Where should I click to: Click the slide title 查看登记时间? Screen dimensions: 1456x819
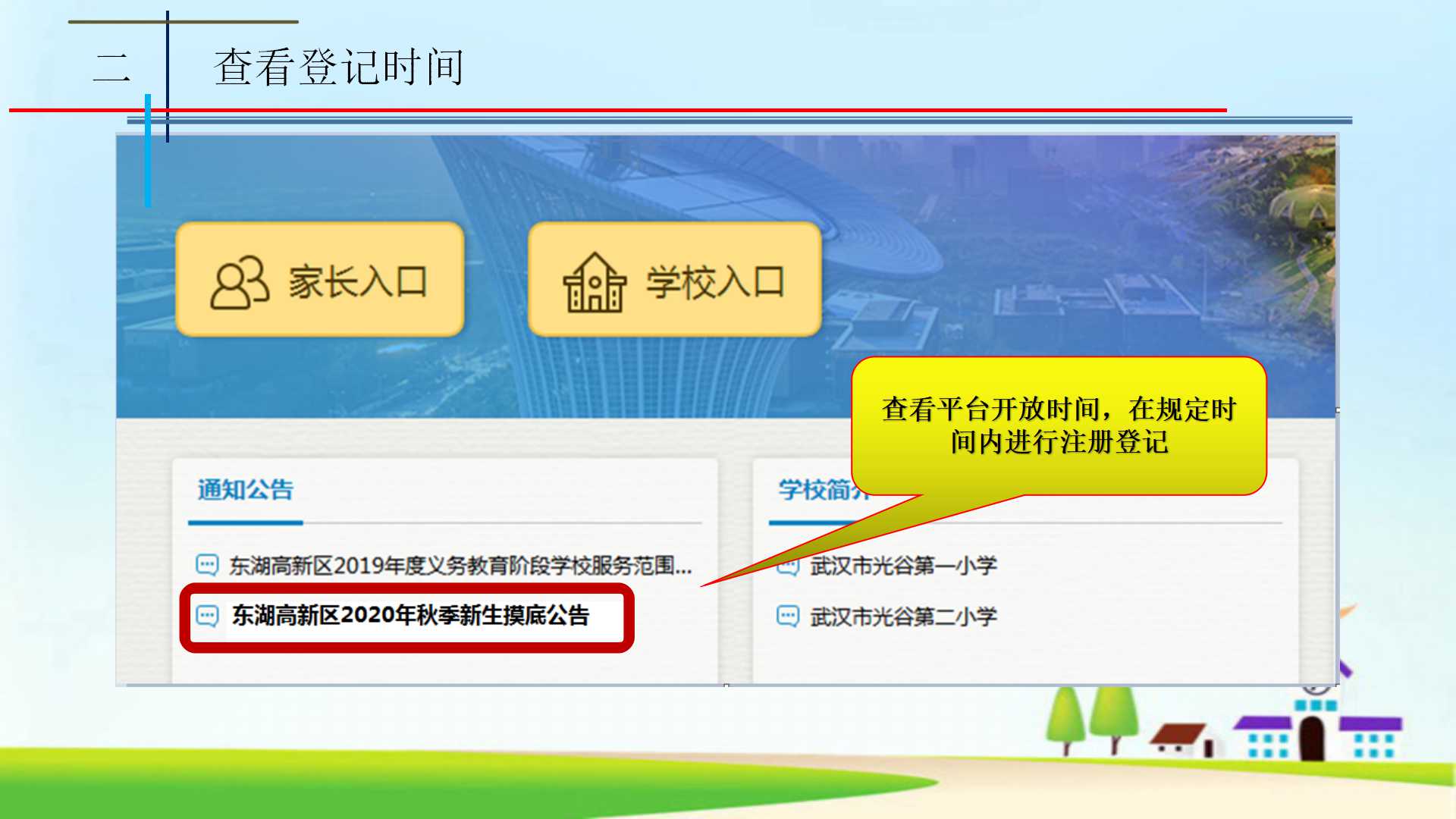tap(338, 67)
